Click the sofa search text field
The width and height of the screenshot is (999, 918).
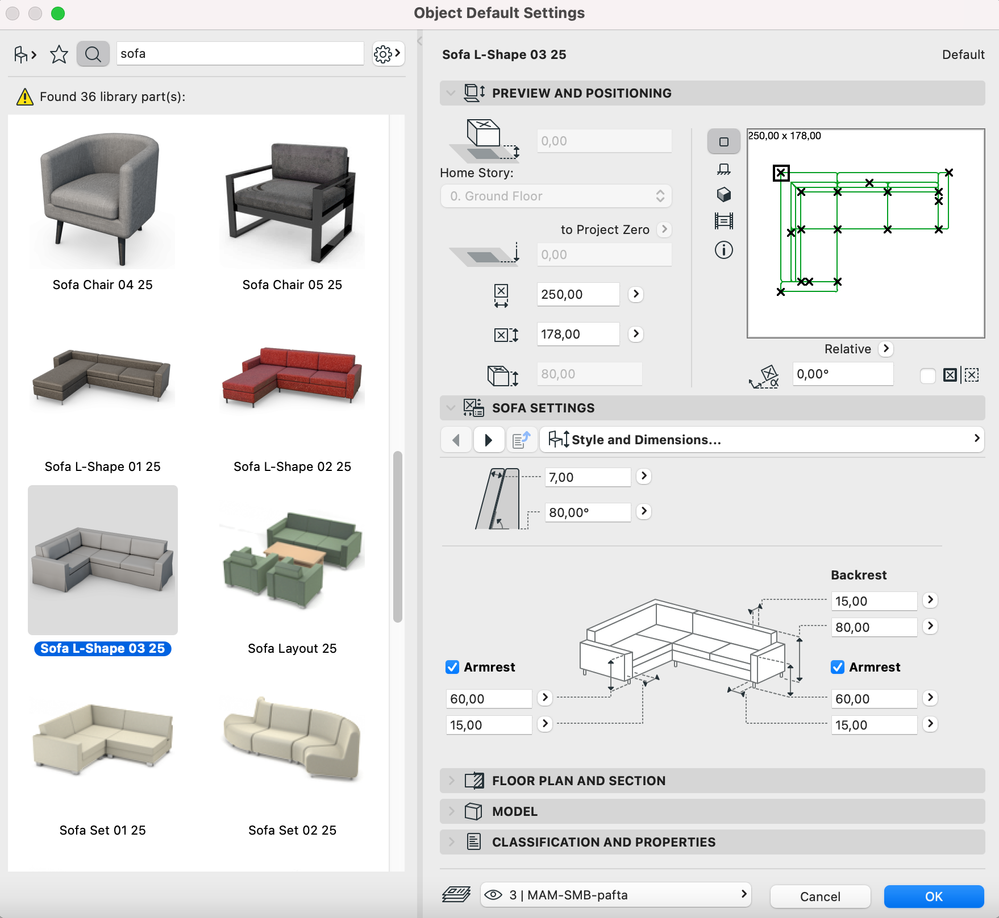240,54
